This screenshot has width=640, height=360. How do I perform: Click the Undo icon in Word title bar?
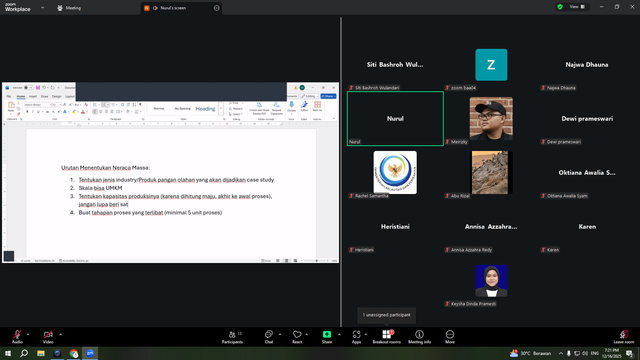click(x=44, y=88)
